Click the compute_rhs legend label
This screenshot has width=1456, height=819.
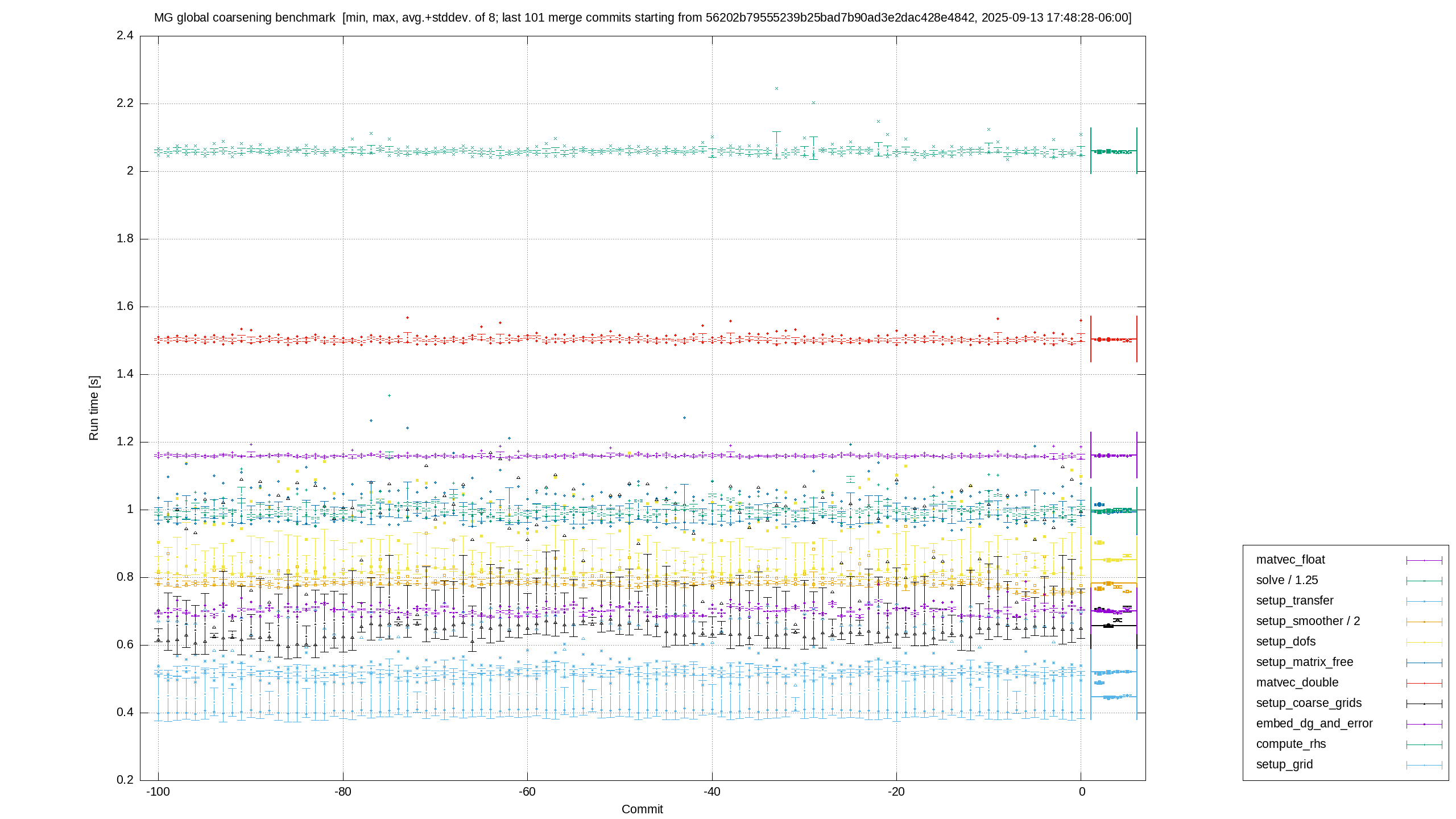(1291, 744)
